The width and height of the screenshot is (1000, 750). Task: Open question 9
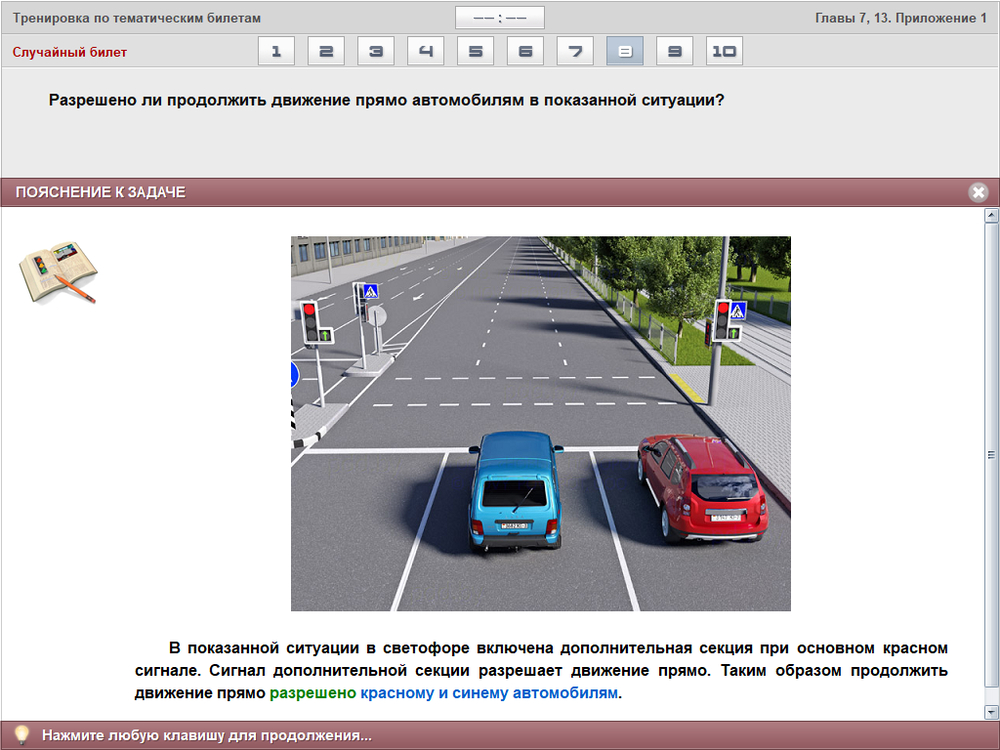[x=675, y=52]
